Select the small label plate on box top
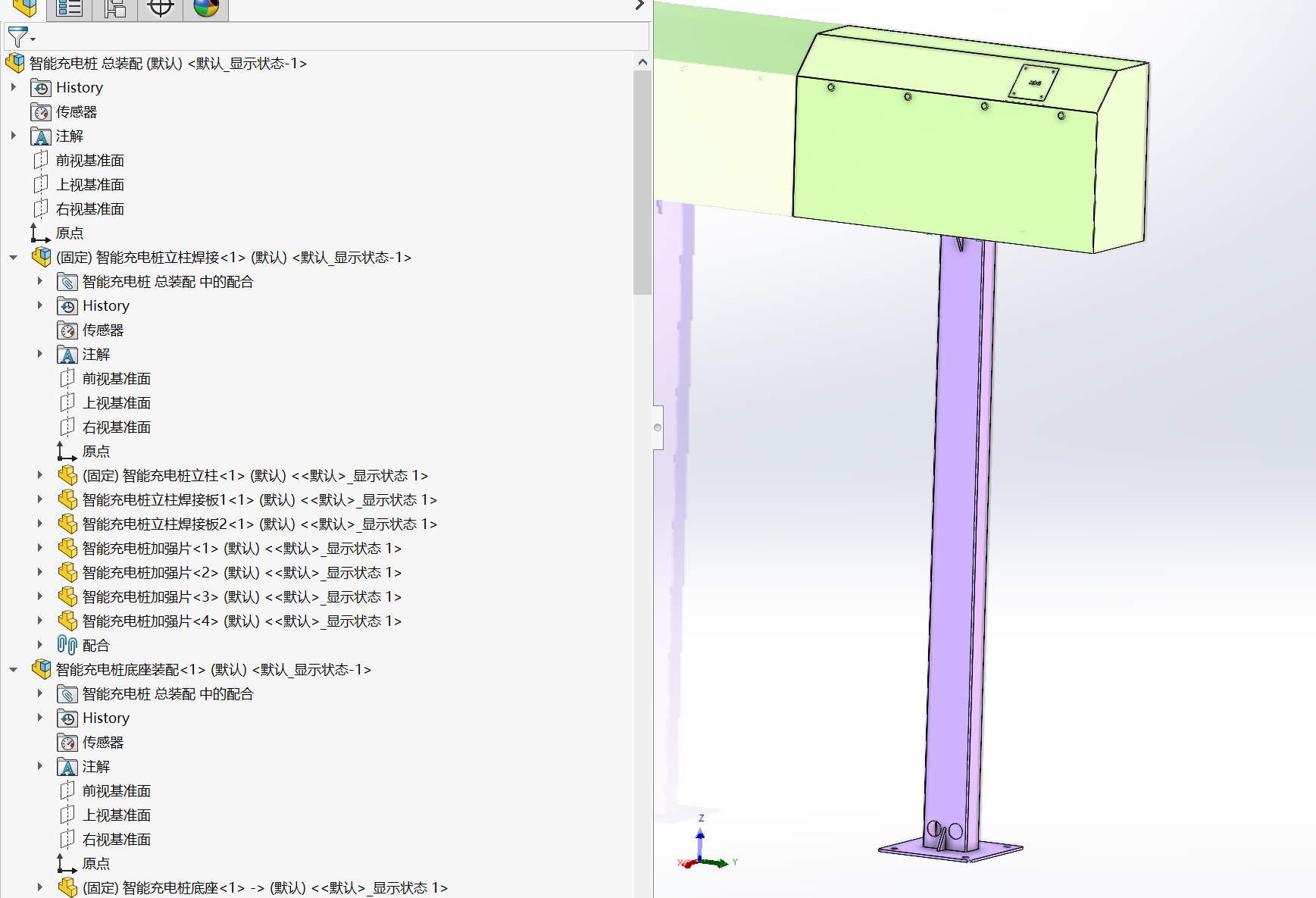1316x898 pixels. [x=1033, y=83]
